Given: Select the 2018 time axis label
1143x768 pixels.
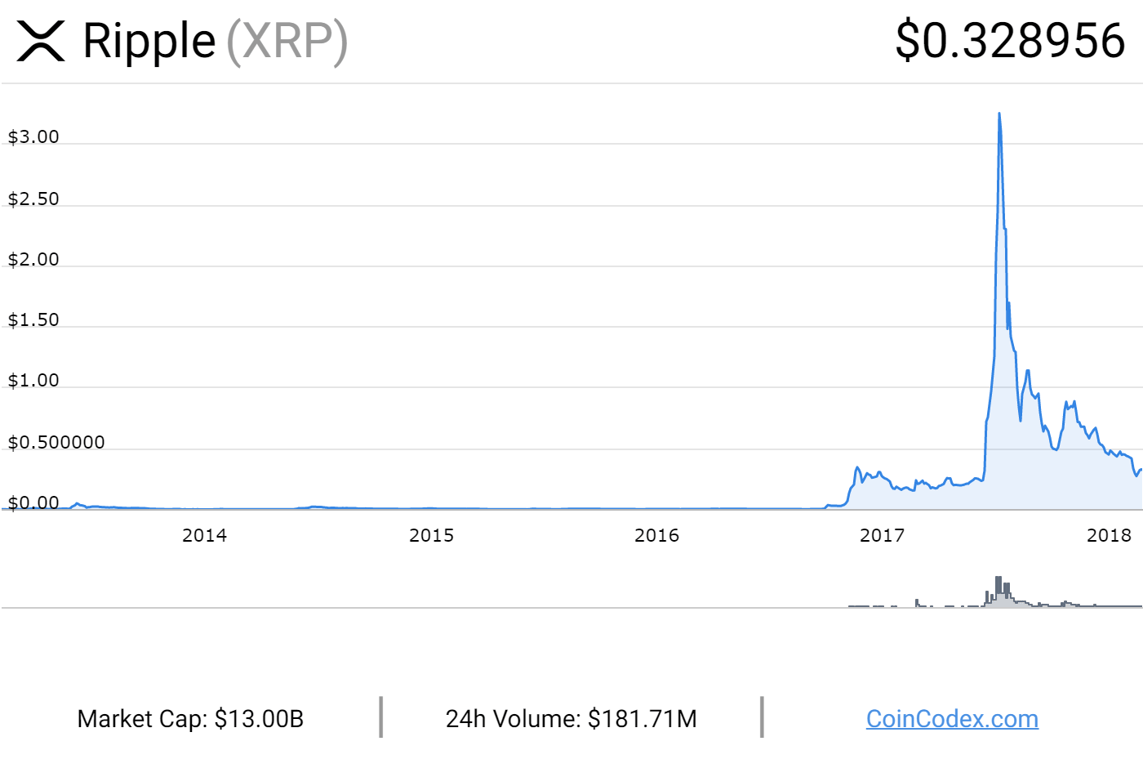Looking at the screenshot, I should click(1108, 535).
